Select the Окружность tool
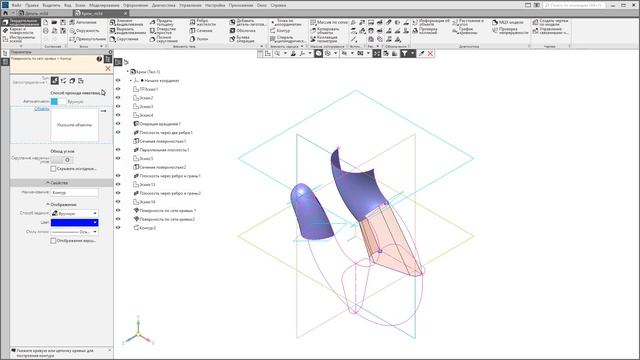This screenshot has height=360, width=640. [84, 31]
